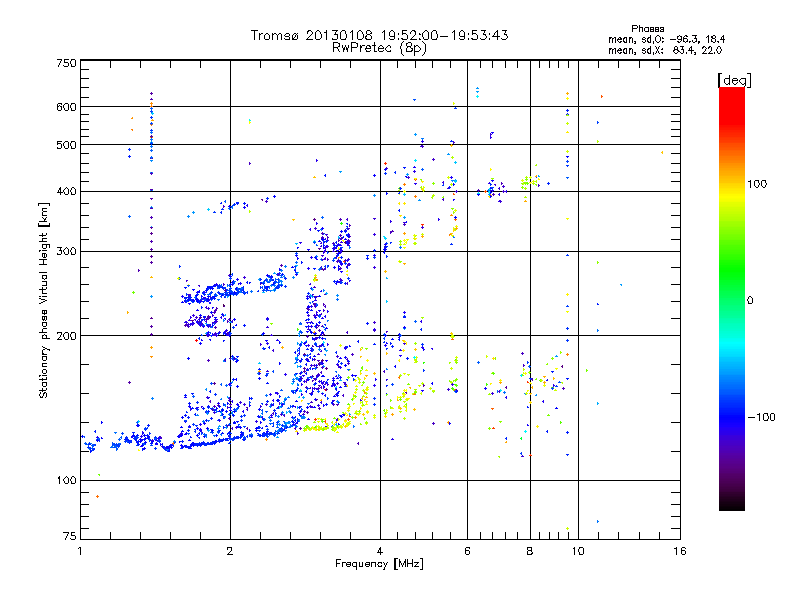Click the '[deg]' colorbar unit label

click(x=734, y=80)
